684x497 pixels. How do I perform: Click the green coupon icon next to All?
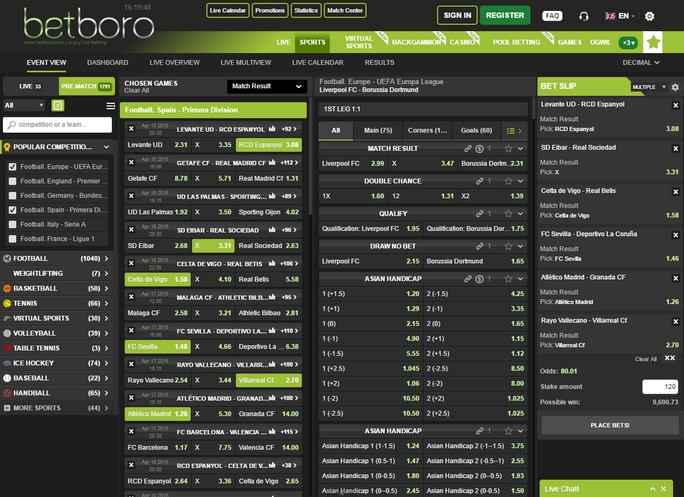(58, 105)
